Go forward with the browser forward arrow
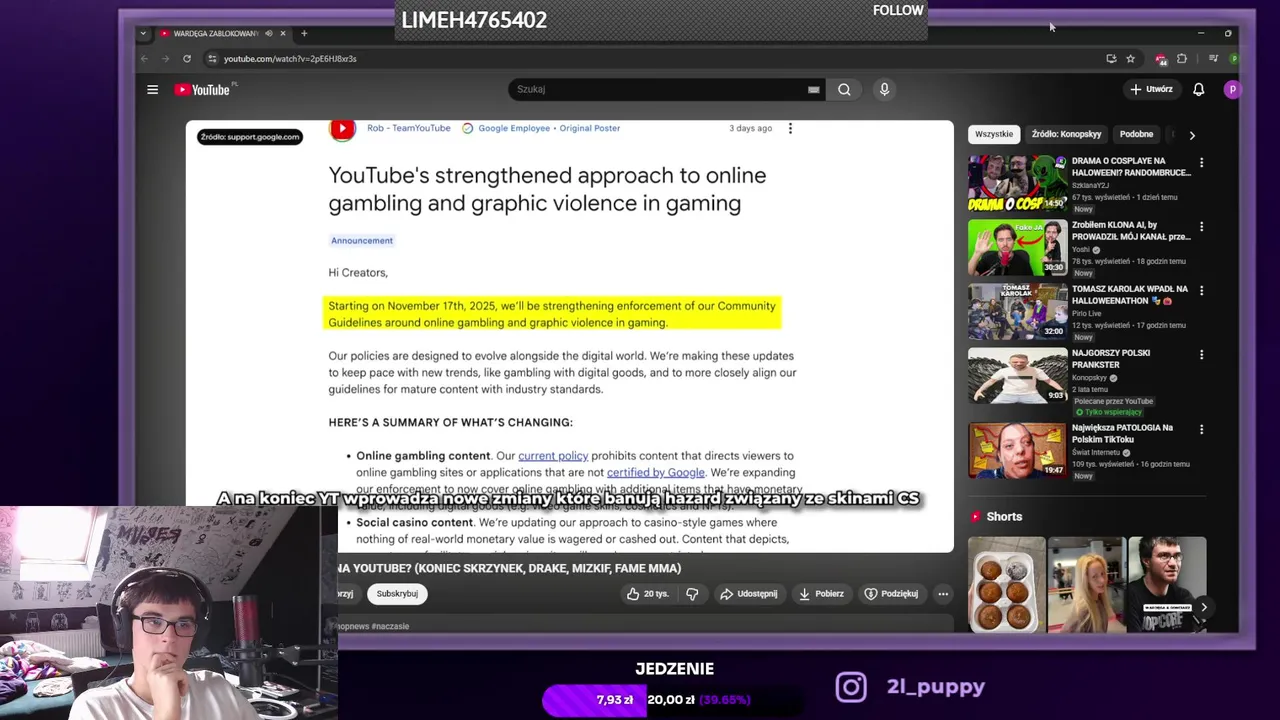The image size is (1280, 720). point(165,59)
